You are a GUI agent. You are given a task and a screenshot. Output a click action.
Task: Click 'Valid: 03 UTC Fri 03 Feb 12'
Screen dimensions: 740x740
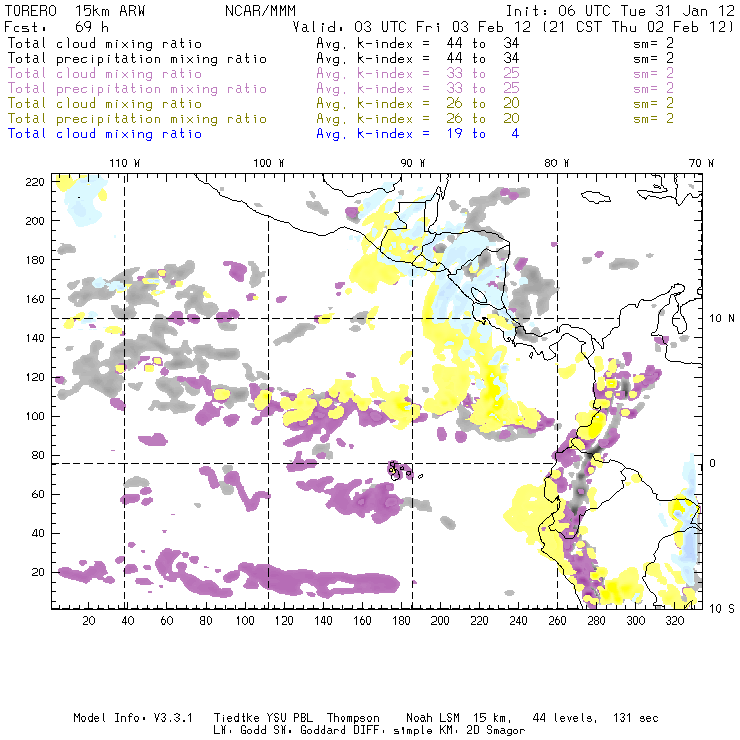[412, 27]
